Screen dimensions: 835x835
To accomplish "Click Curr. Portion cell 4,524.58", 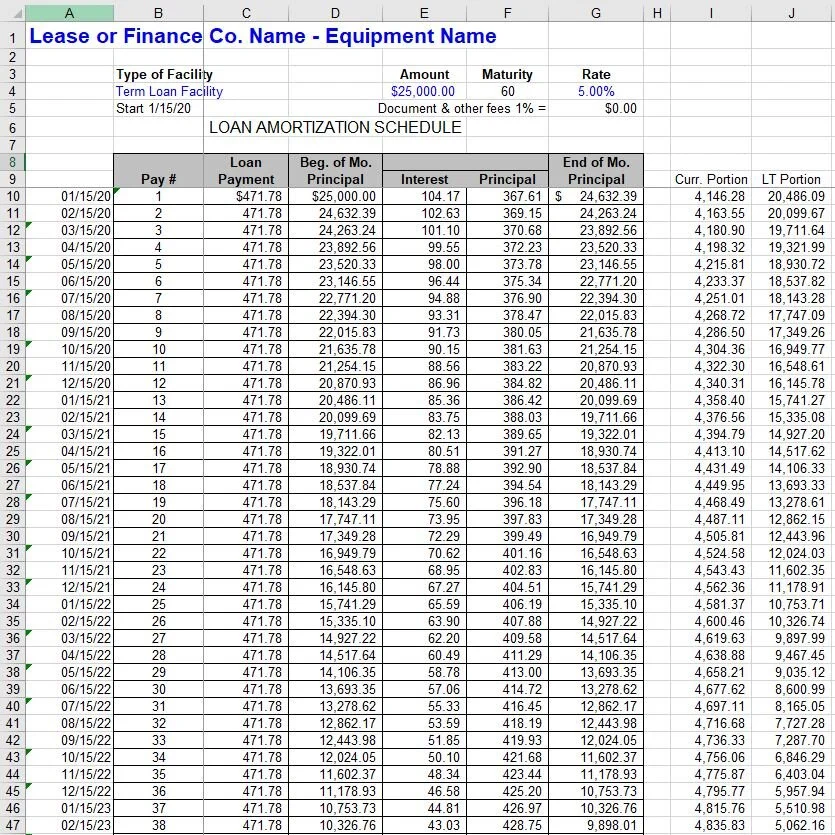I will (x=711, y=553).
